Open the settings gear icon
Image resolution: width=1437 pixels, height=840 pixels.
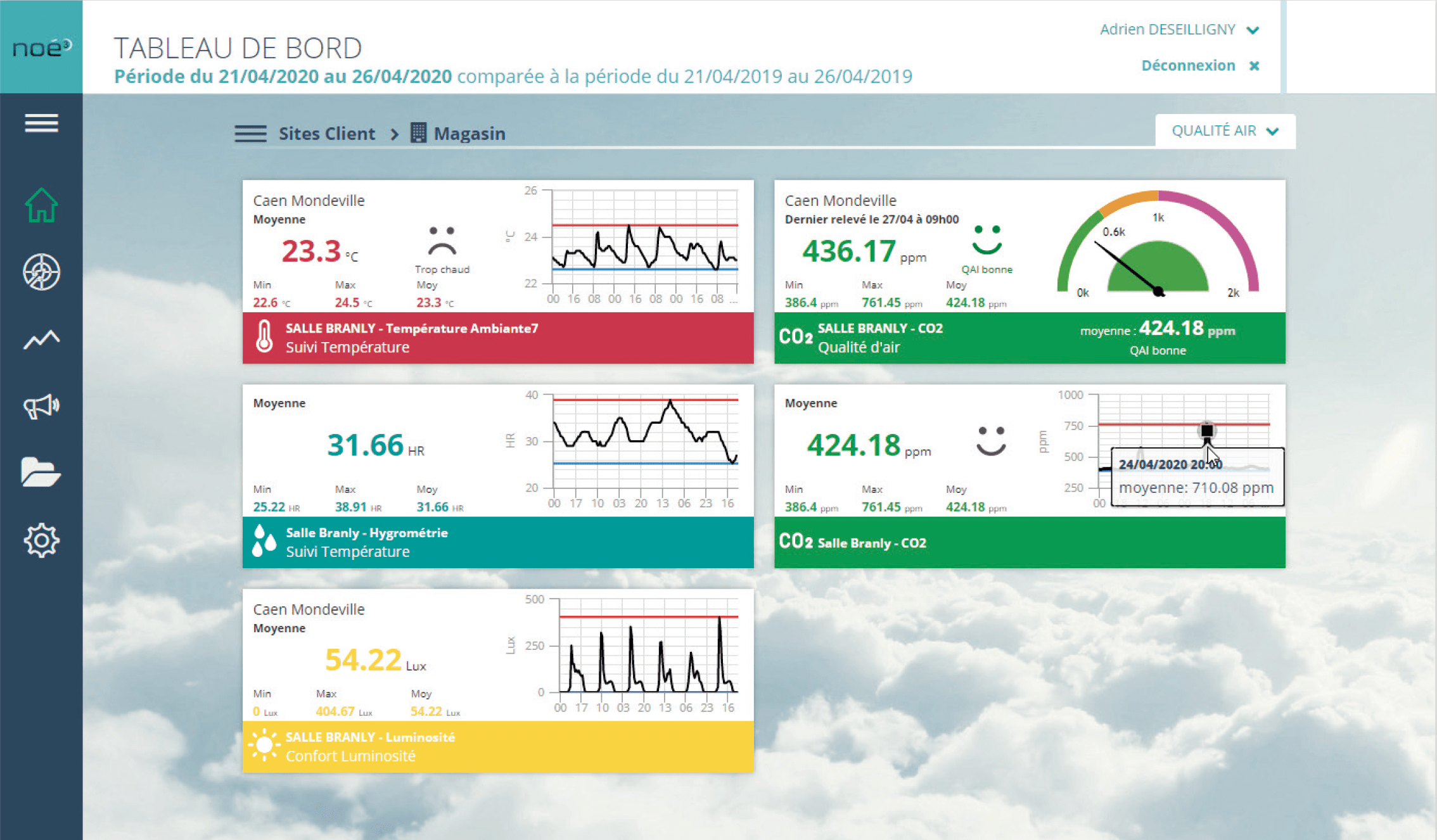coord(41,540)
